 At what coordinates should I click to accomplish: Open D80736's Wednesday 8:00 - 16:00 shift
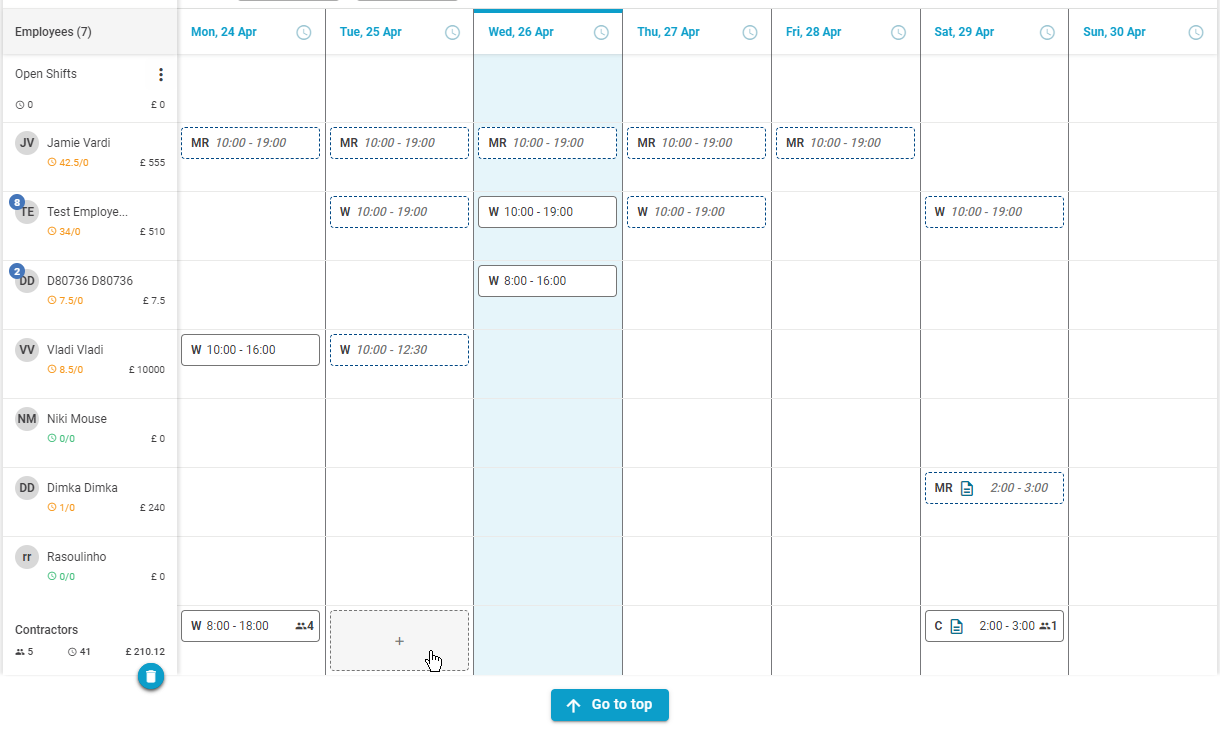tap(547, 281)
